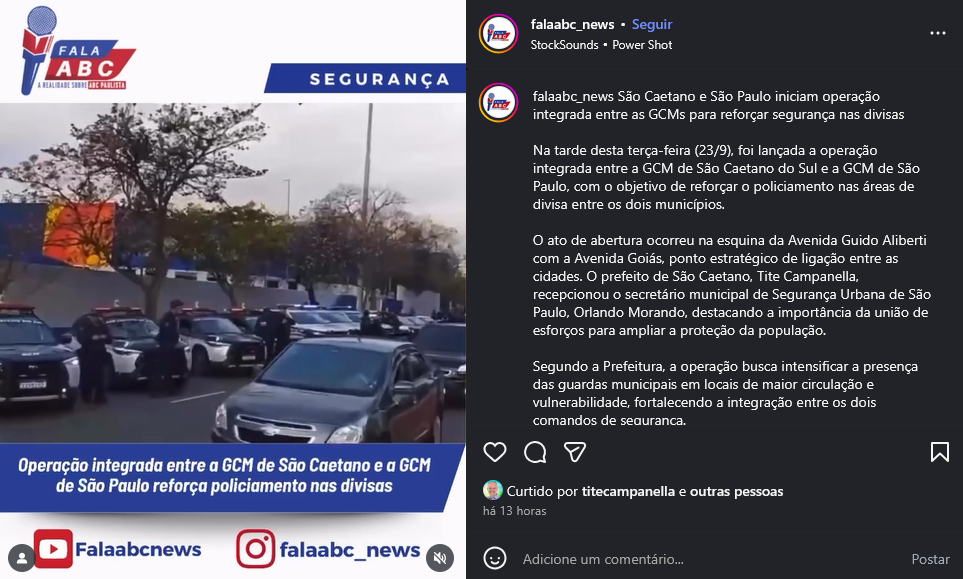Viewport: 963px width, 579px height.
Task: Like the post with the heart icon
Action: (x=494, y=452)
